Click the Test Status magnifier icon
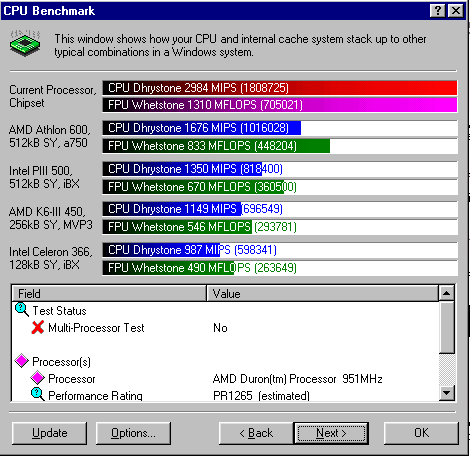Image resolution: width=470 pixels, height=457 pixels. tap(22, 310)
